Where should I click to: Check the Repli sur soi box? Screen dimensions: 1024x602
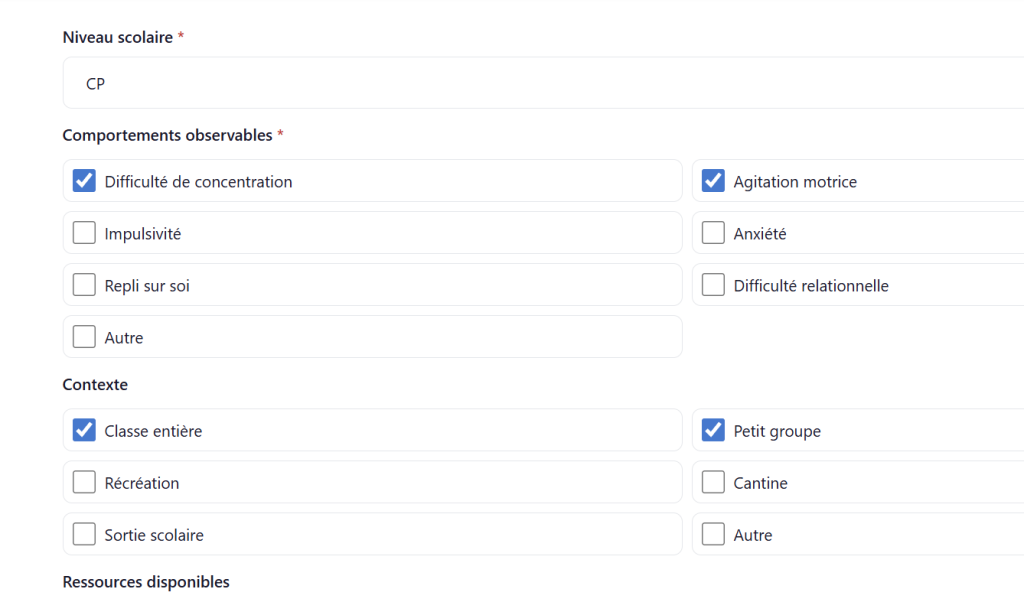click(85, 285)
